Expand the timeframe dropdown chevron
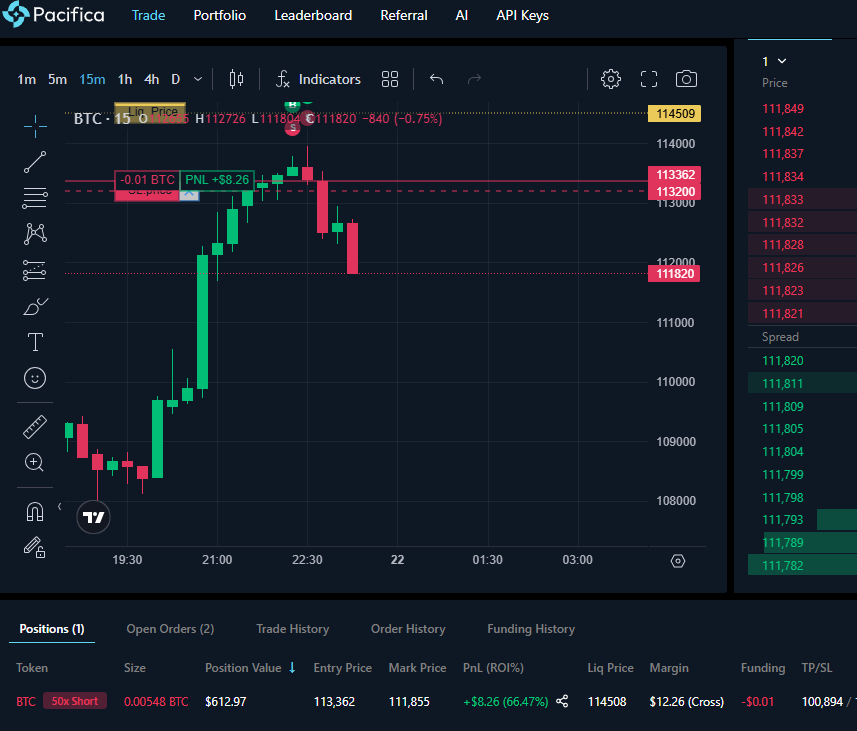 (x=198, y=79)
